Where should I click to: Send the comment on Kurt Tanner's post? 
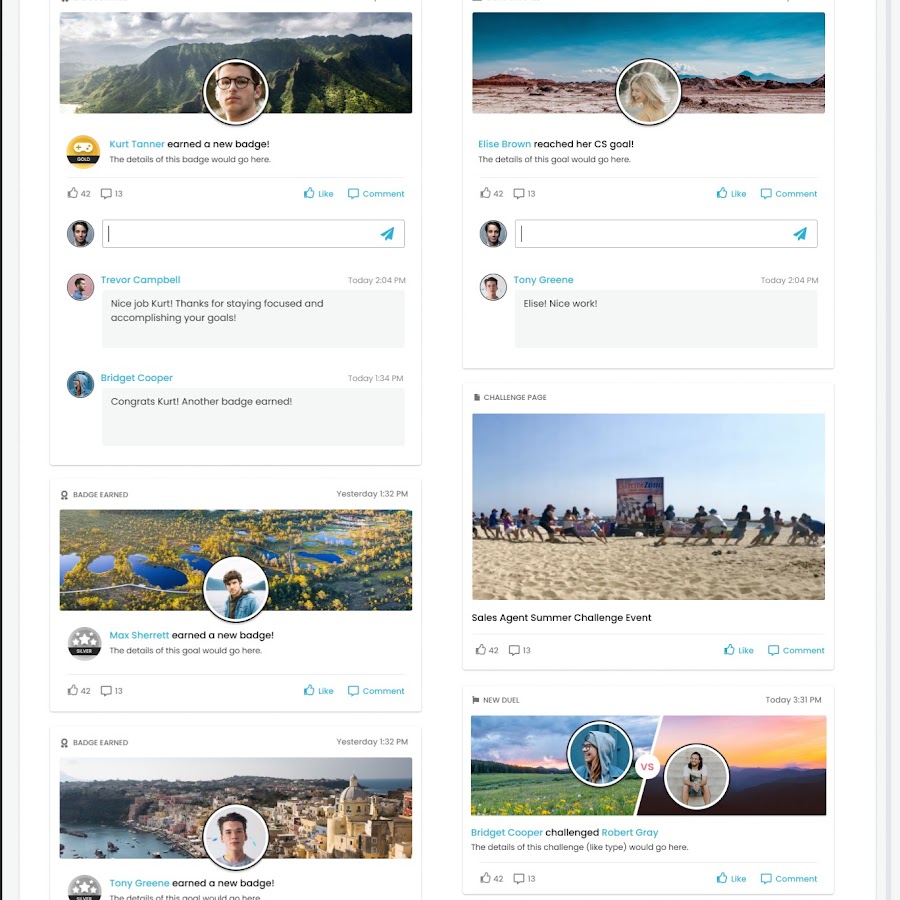click(387, 234)
